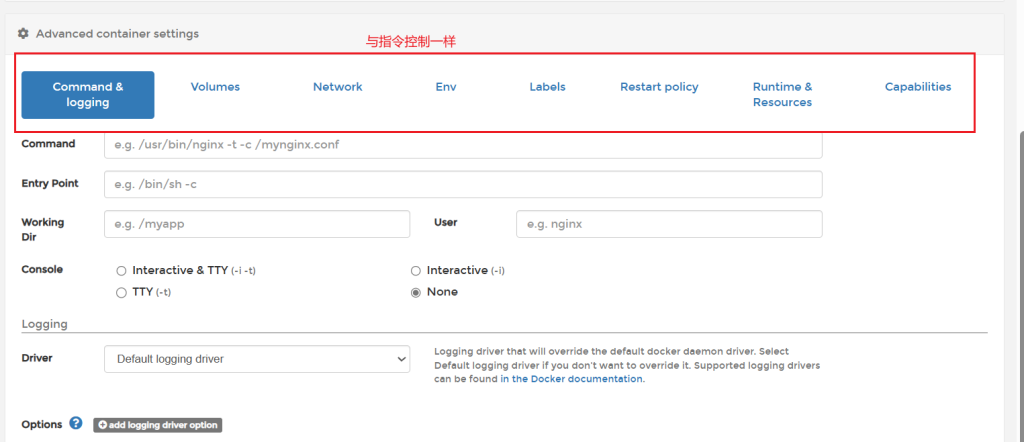Image resolution: width=1024 pixels, height=442 pixels.
Task: Go to the Env tab
Action: tap(446, 87)
